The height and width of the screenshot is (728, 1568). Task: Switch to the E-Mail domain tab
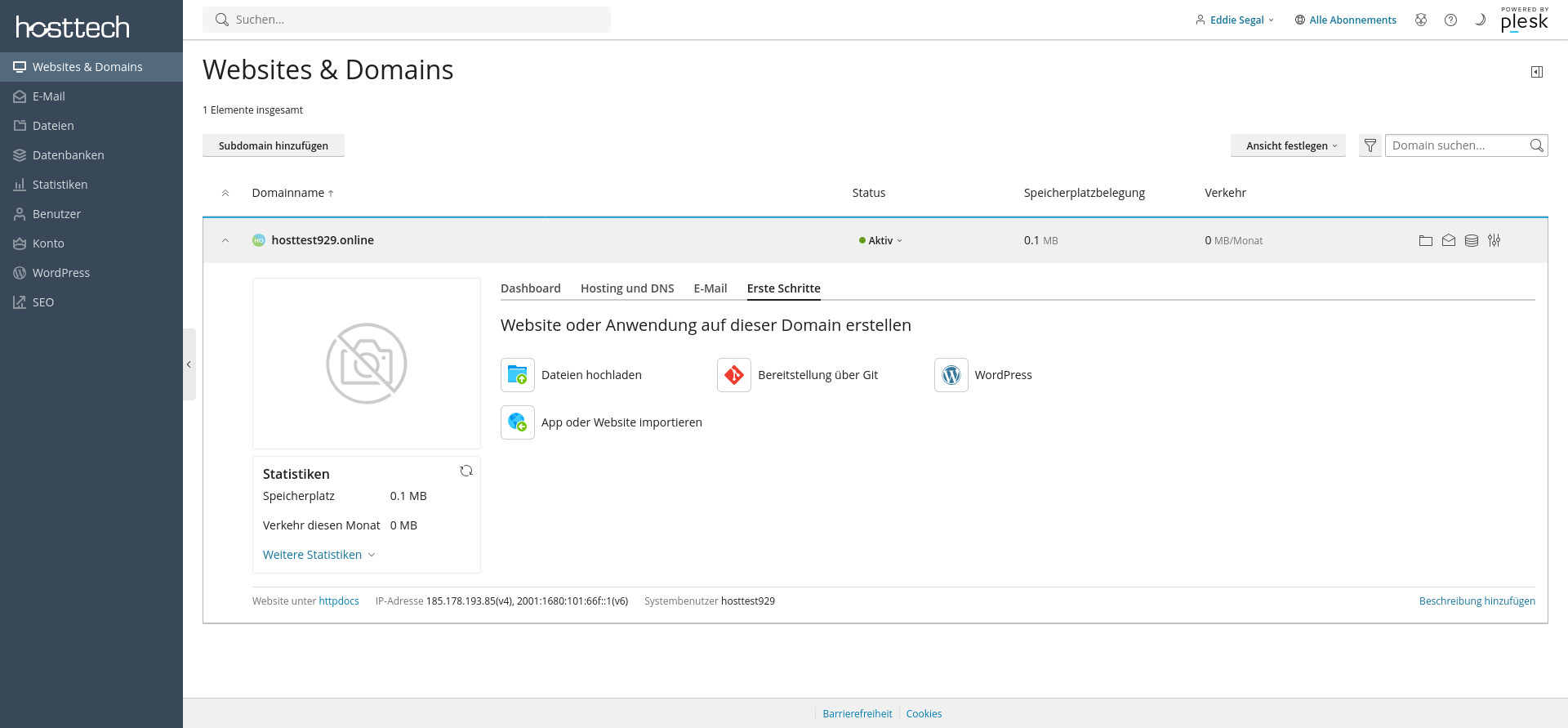710,288
